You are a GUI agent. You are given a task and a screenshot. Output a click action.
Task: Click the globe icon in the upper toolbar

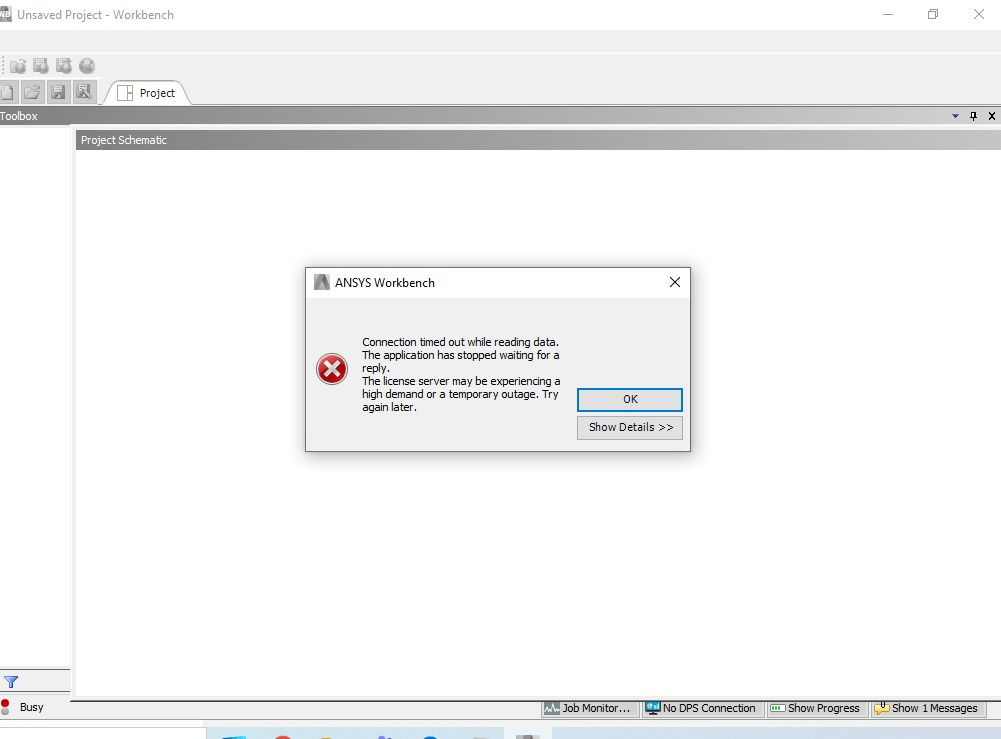point(87,65)
